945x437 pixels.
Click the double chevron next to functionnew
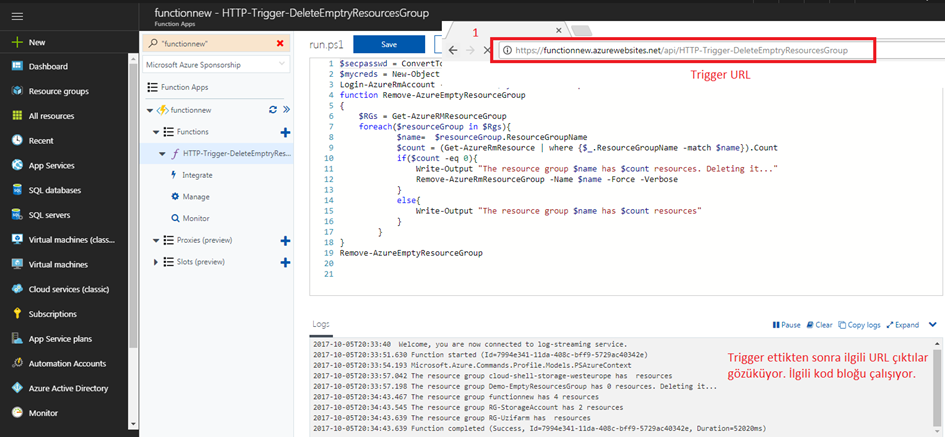(x=286, y=110)
